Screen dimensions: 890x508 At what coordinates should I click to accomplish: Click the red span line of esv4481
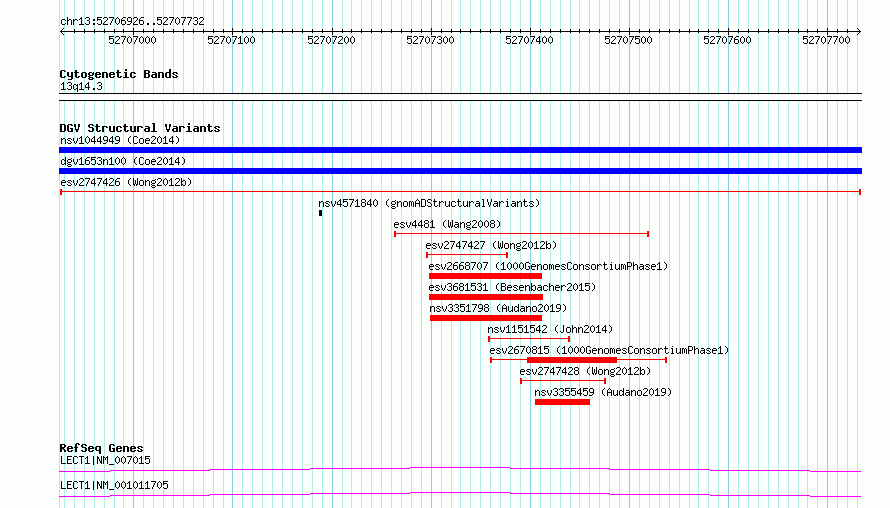coord(522,234)
